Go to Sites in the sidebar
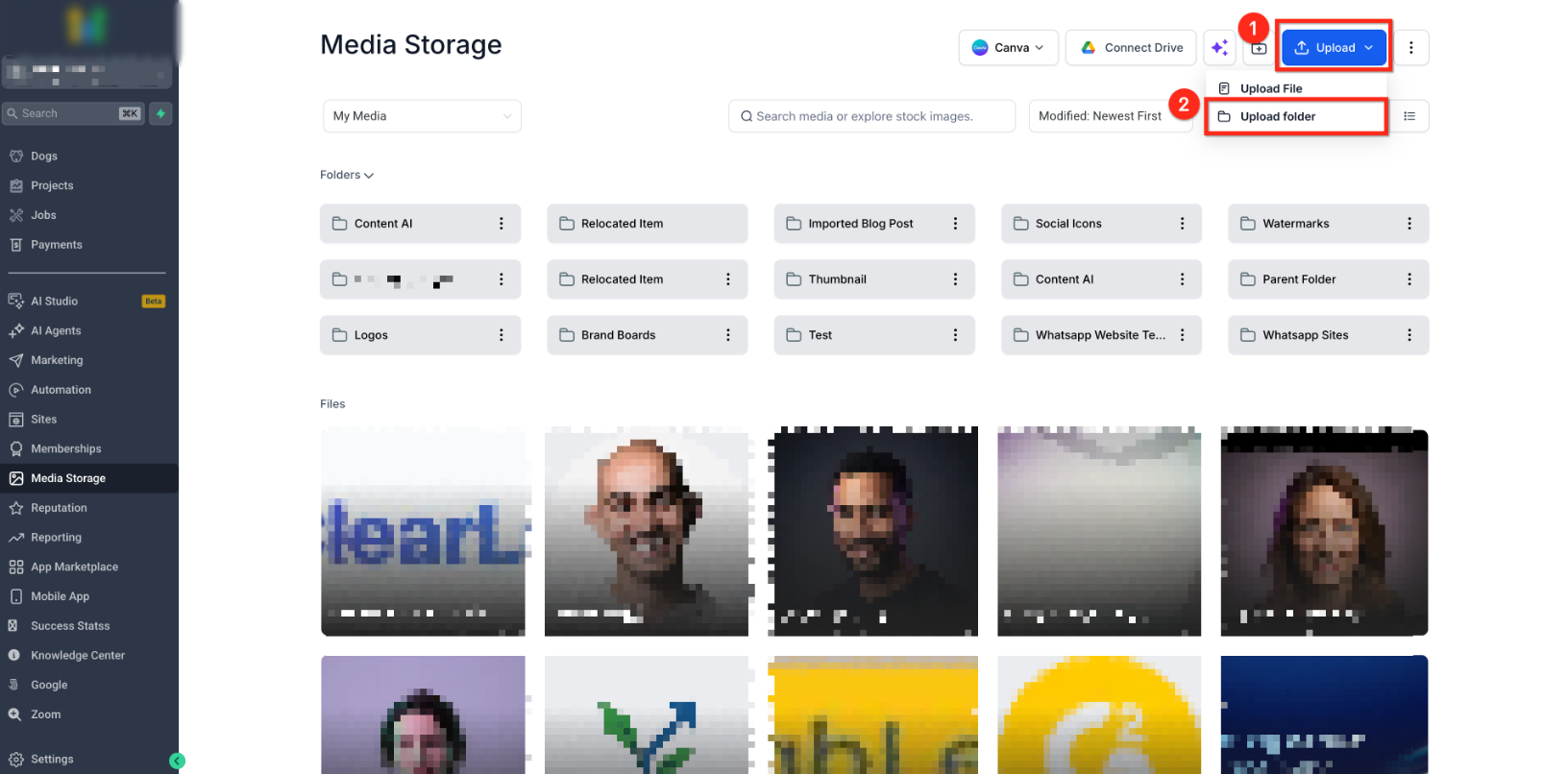The width and height of the screenshot is (1568, 774). [89, 420]
